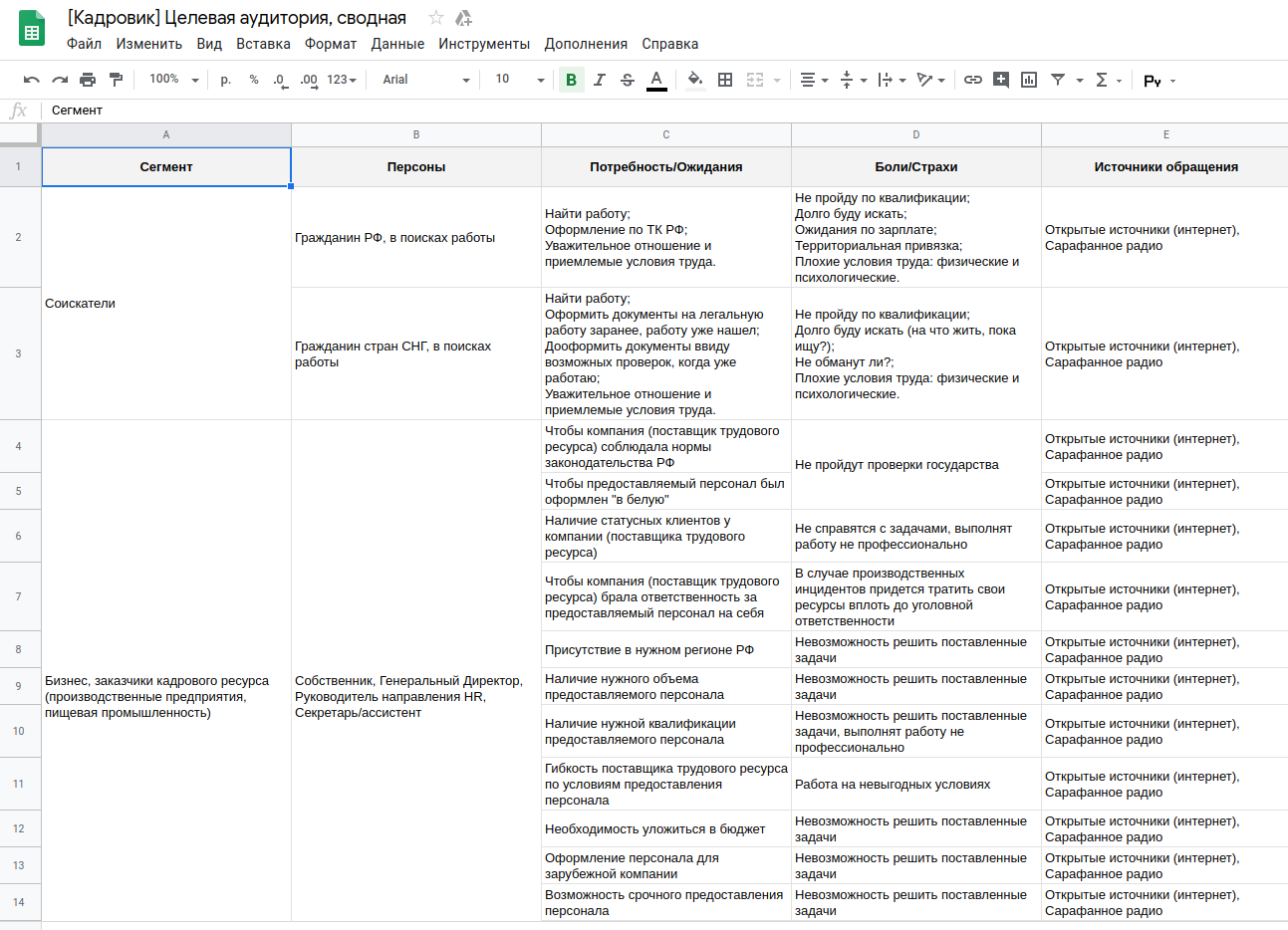Decrease decimal places
Image resolution: width=1288 pixels, height=930 pixels.
[x=280, y=80]
